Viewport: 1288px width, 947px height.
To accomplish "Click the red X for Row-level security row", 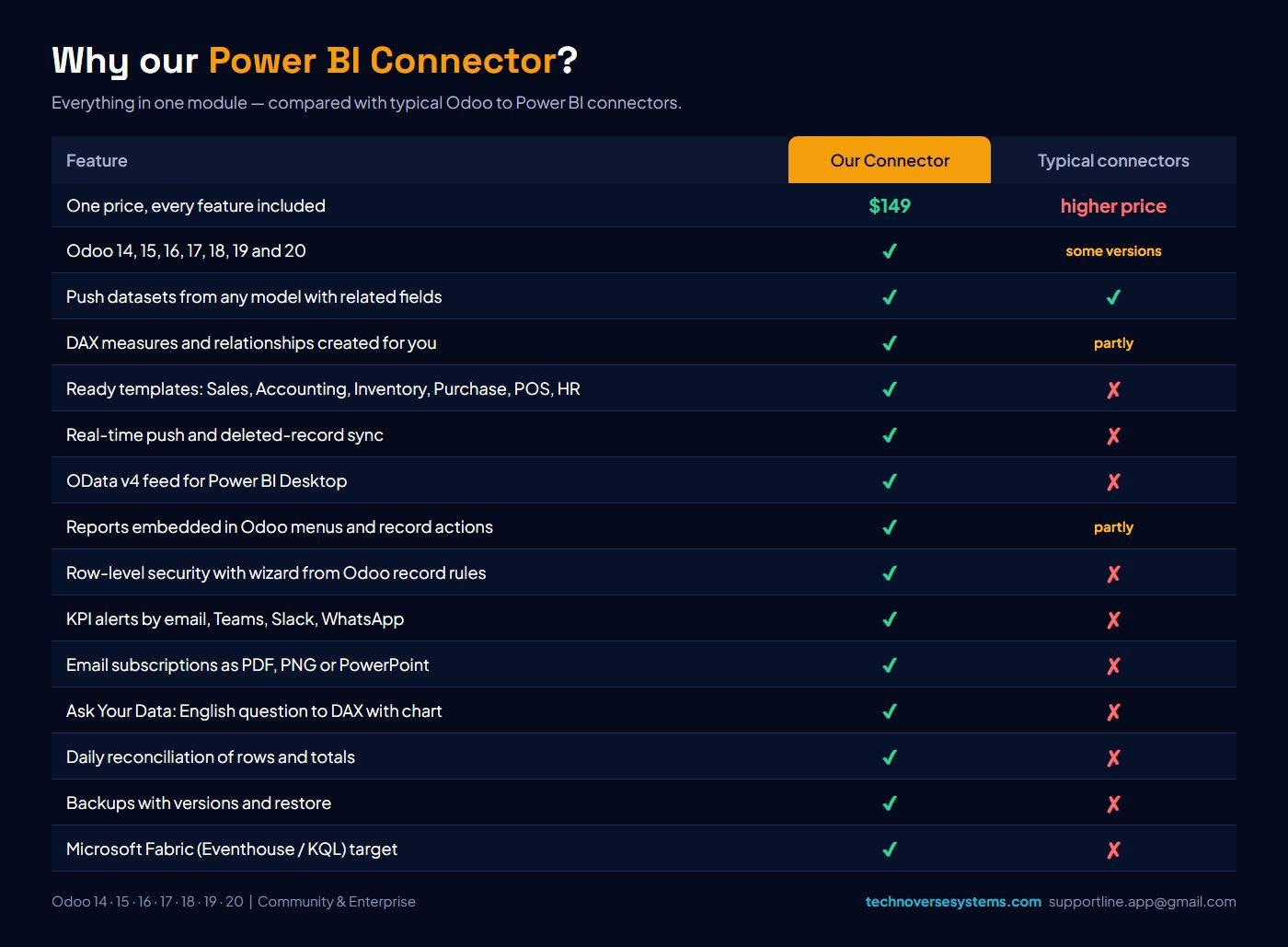I will pos(1113,573).
